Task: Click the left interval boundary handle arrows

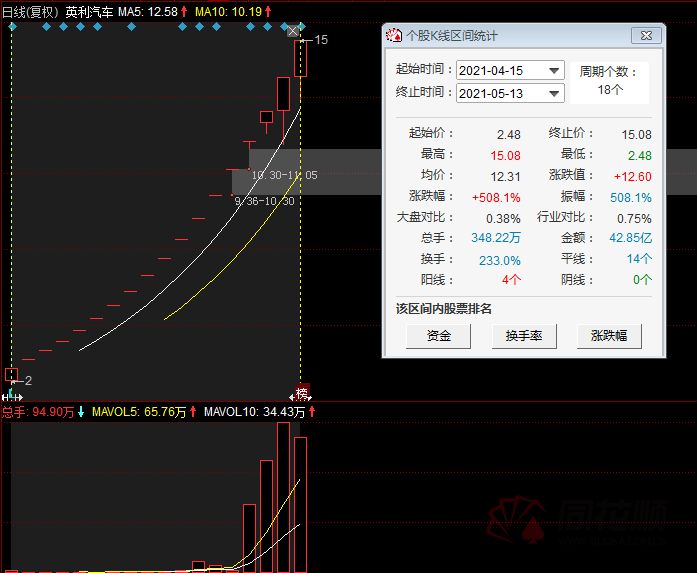Action: click(x=12, y=396)
